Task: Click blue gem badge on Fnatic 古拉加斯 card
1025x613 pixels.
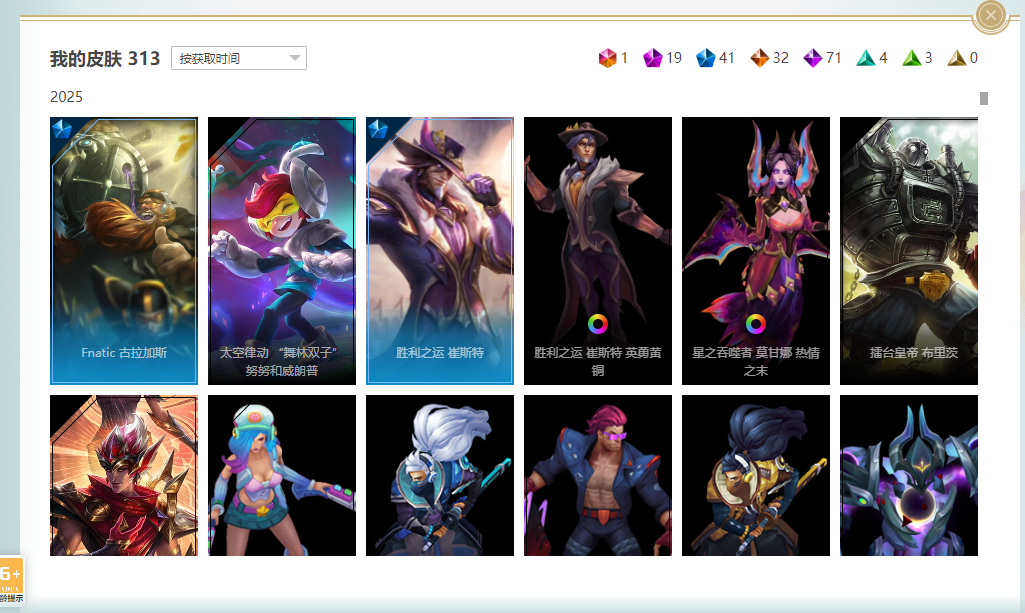Action: tap(61, 129)
